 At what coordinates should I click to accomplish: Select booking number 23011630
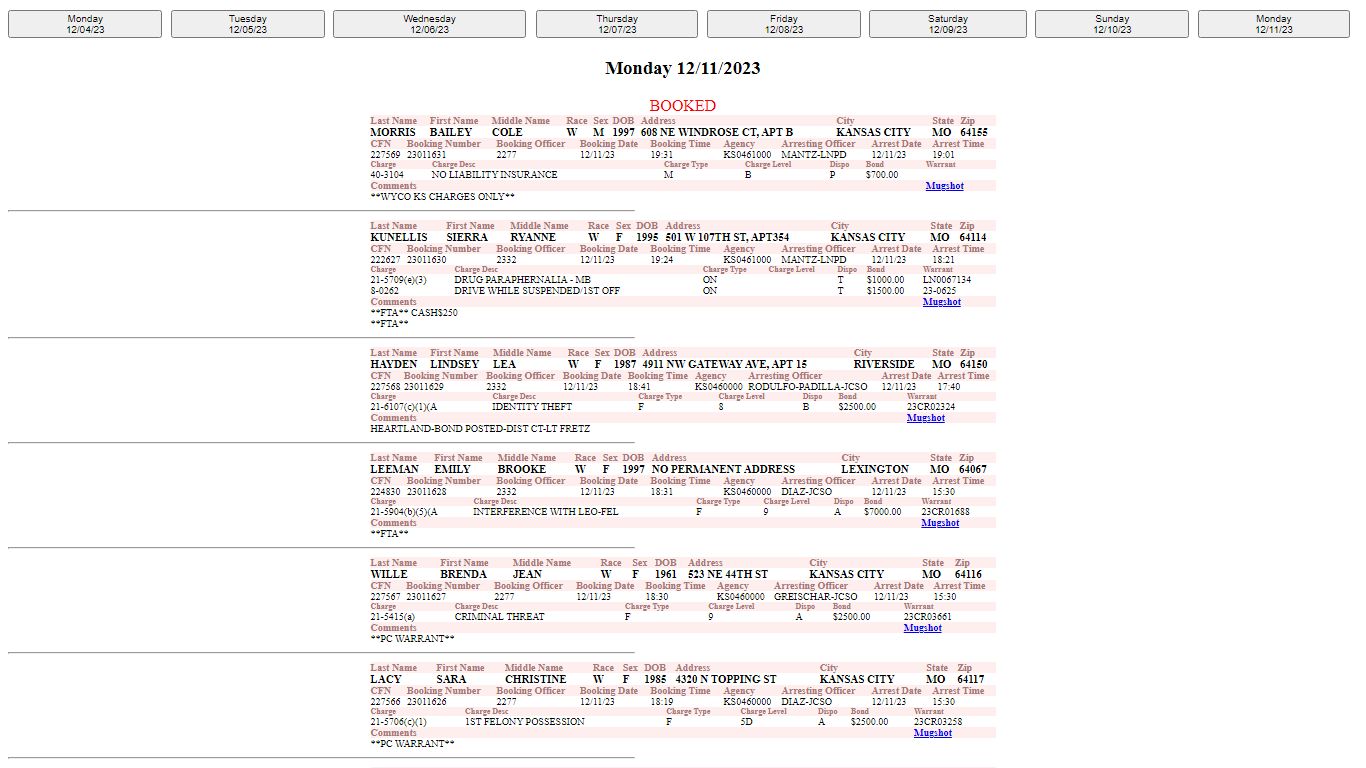426,260
